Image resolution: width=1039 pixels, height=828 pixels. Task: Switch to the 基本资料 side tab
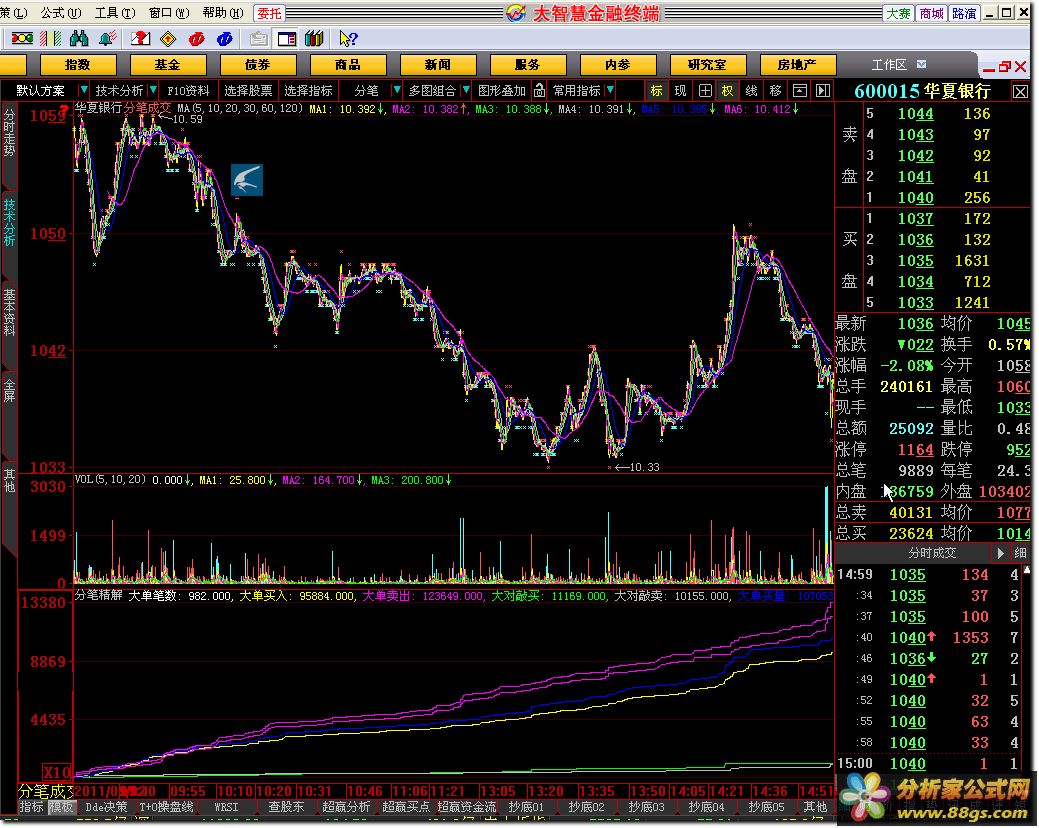click(9, 311)
